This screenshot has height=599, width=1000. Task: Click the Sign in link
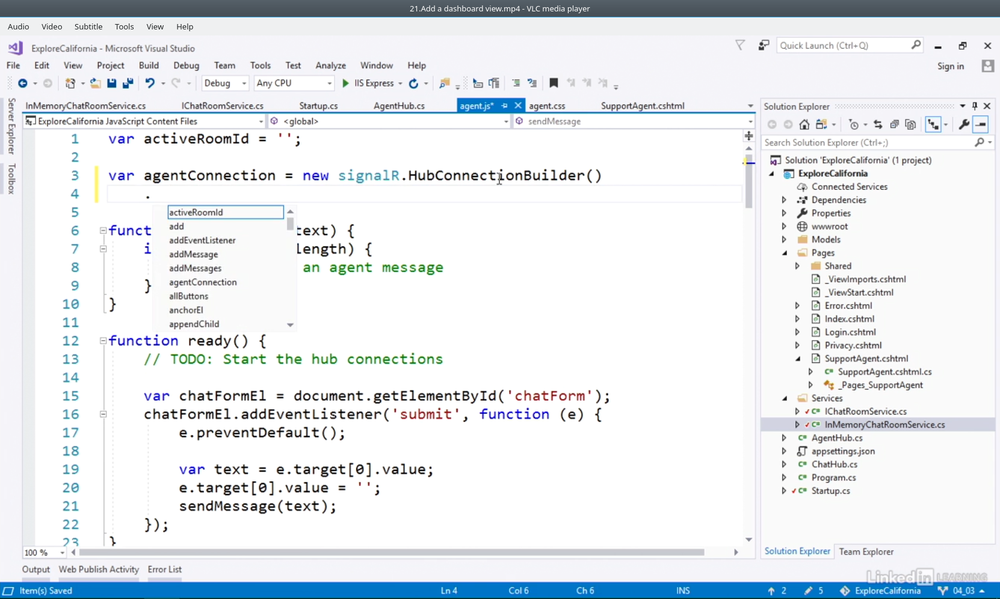(950, 66)
